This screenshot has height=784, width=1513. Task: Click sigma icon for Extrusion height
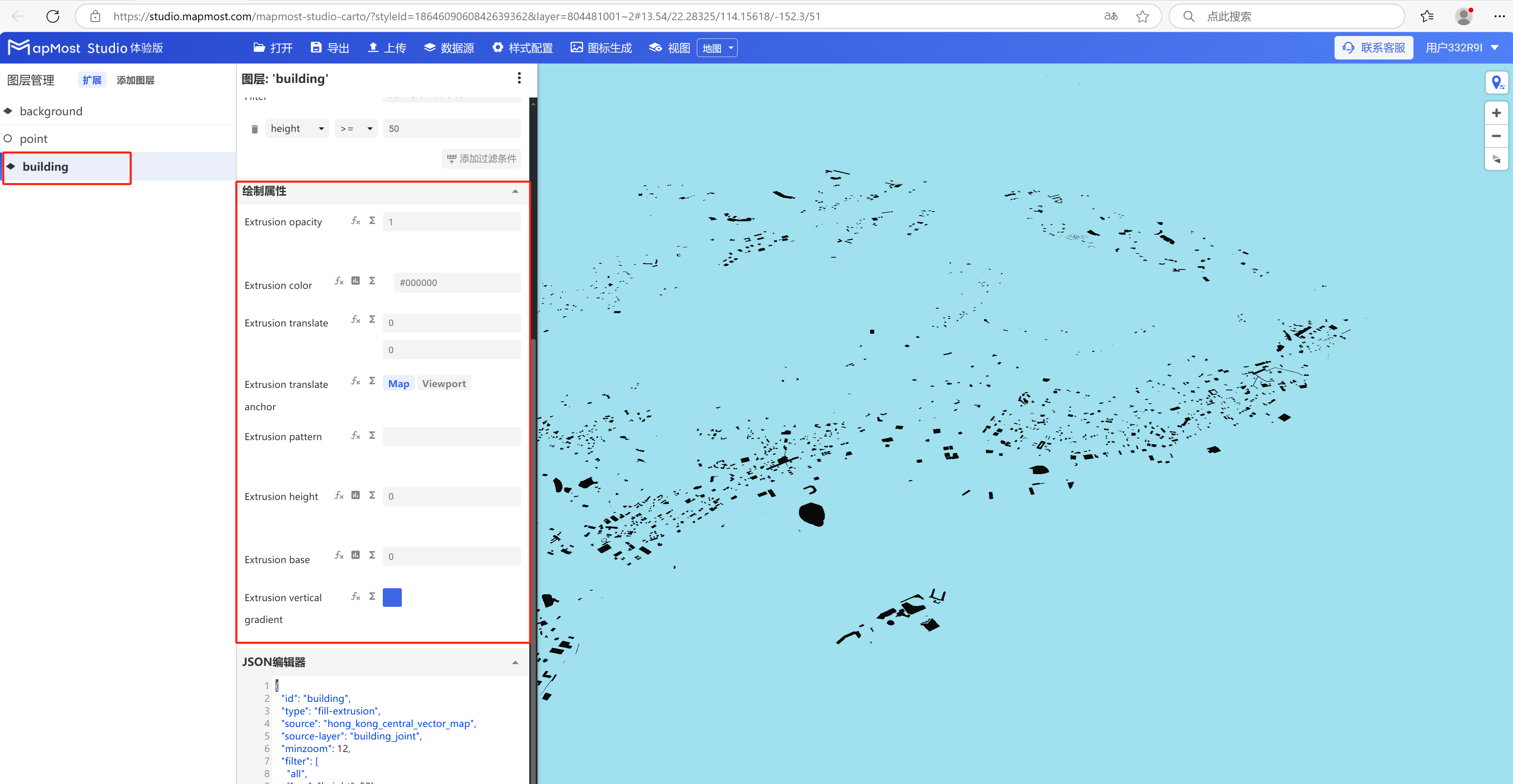pos(372,495)
